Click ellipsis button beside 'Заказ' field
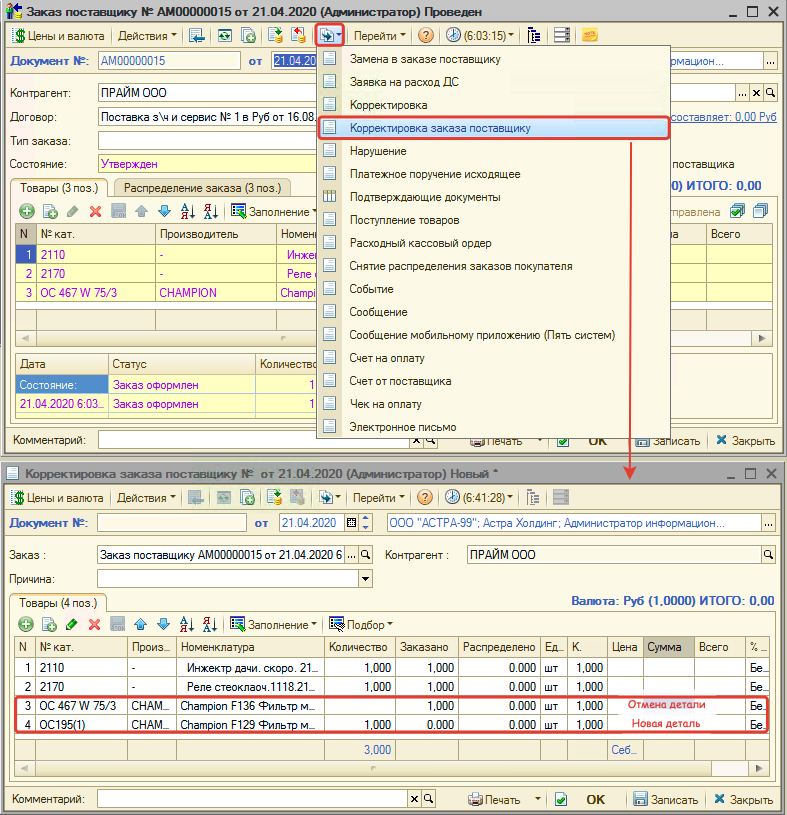Viewport: 787px width, 815px height. coord(352,555)
